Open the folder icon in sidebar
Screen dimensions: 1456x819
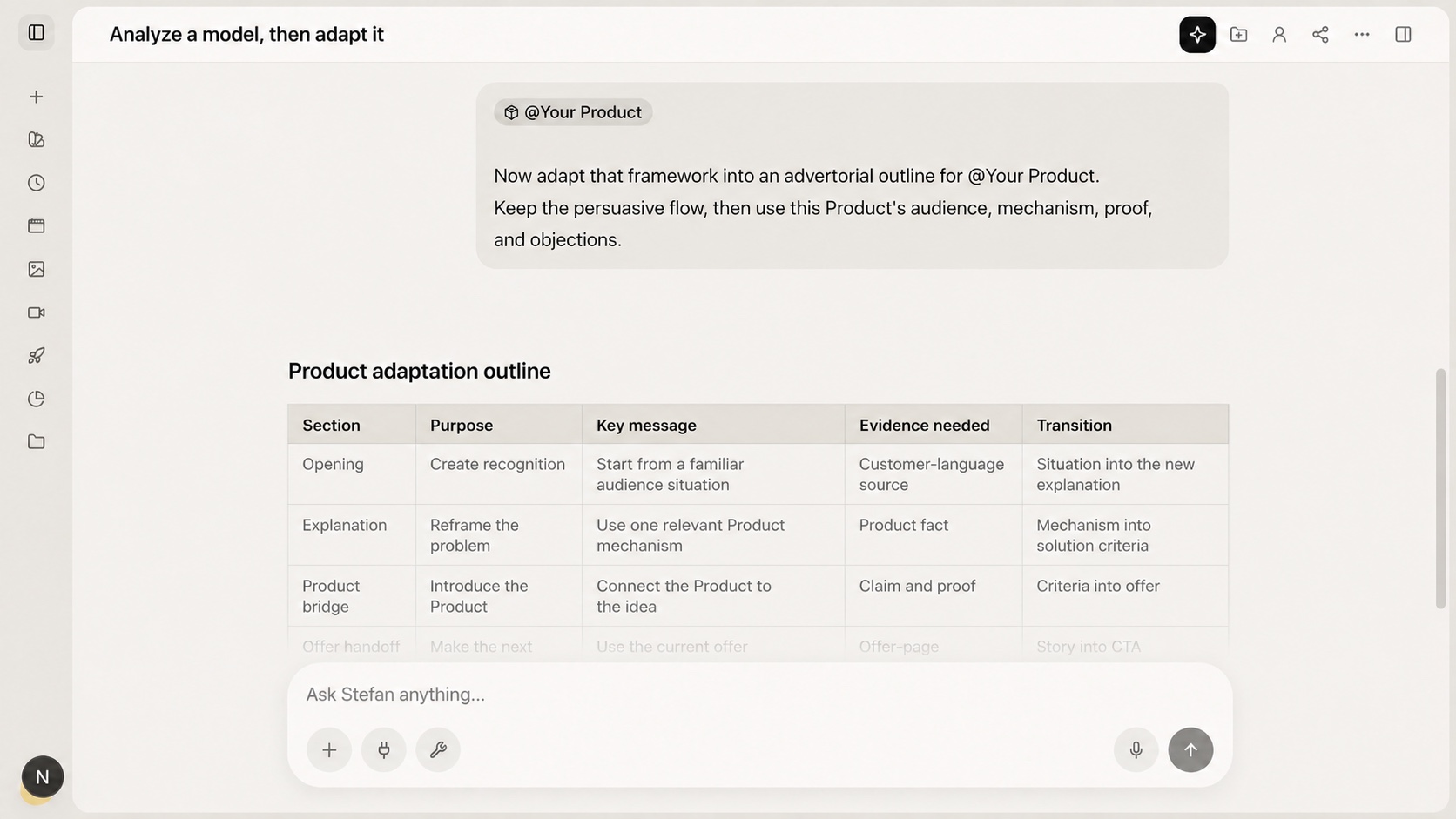[37, 441]
